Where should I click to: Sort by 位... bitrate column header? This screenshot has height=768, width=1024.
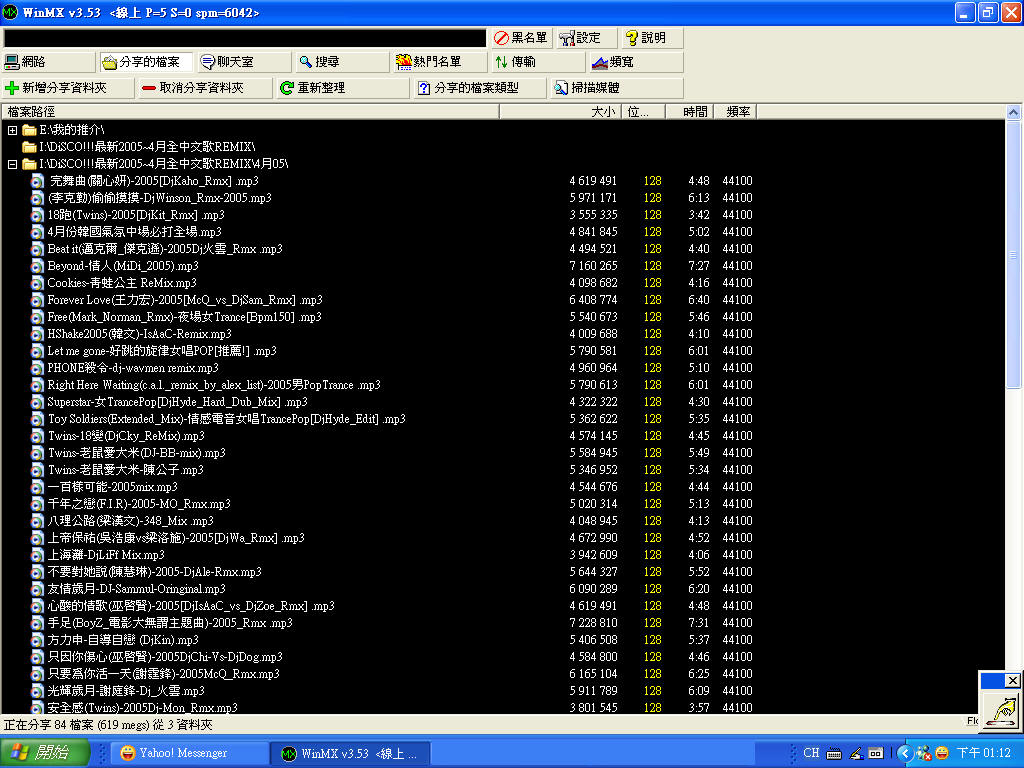point(643,112)
